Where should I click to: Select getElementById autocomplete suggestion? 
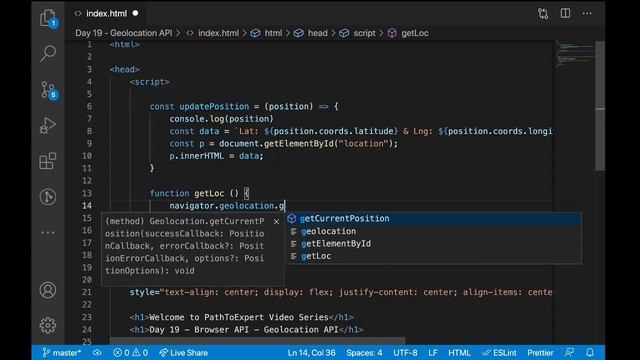433,244
